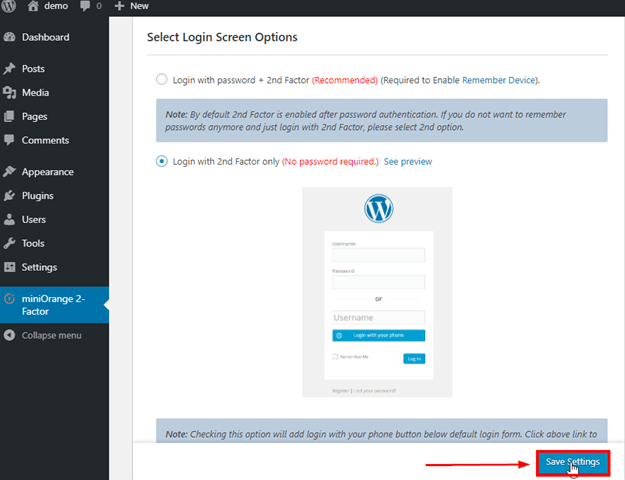Click the WordPress logo in admin bar
This screenshot has width=625, height=480.
pos(9,6)
